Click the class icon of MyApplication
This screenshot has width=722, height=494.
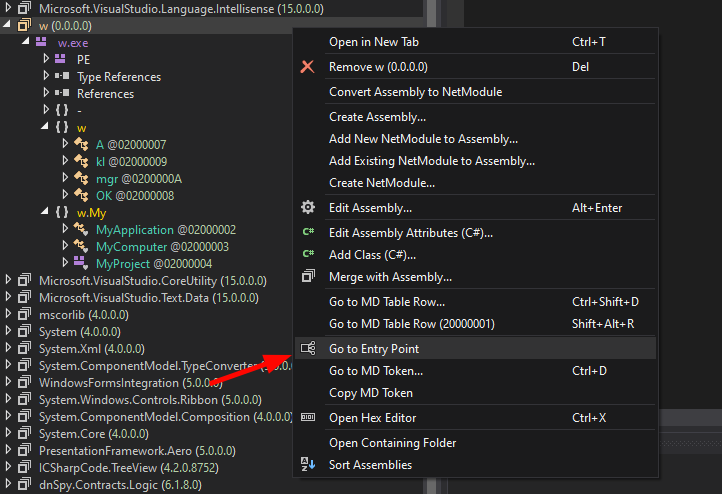click(x=81, y=229)
